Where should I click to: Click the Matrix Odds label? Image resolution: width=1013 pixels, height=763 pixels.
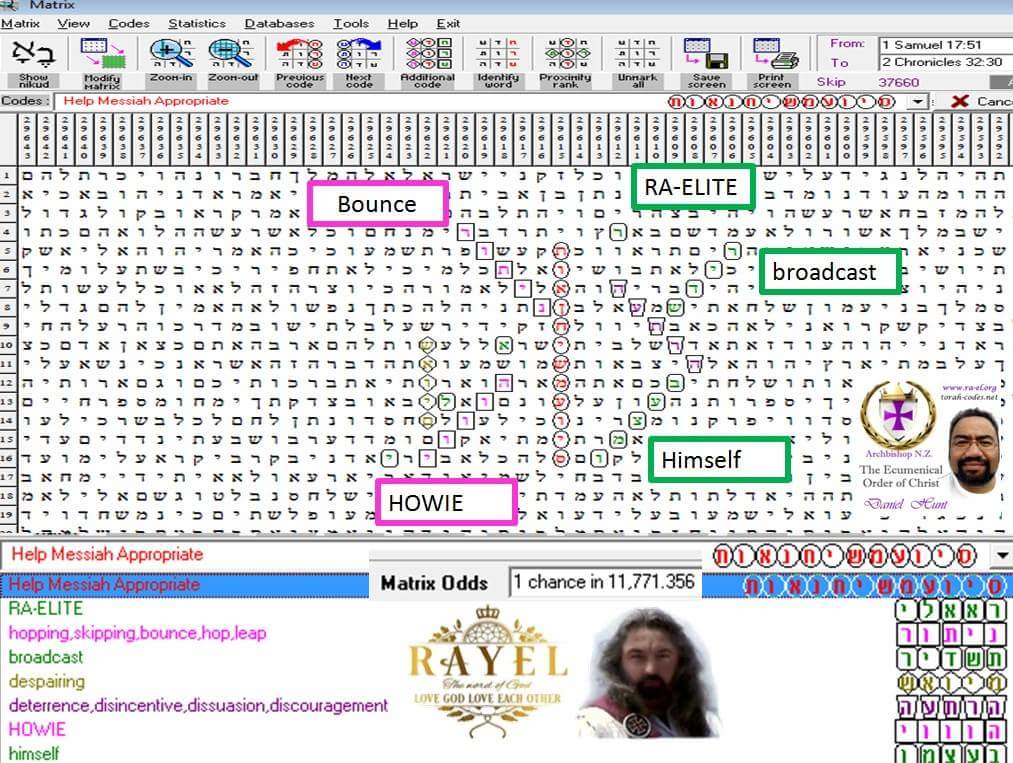(x=434, y=583)
